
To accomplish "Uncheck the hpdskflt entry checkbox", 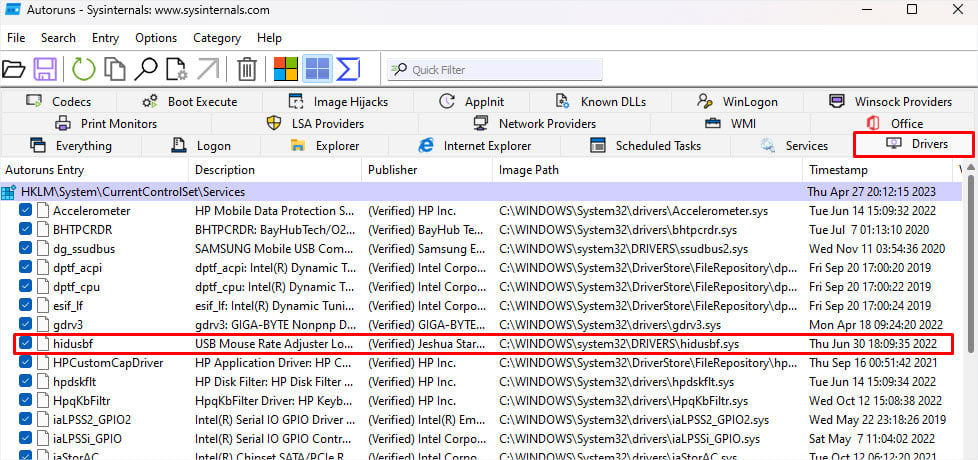I will pos(26,381).
